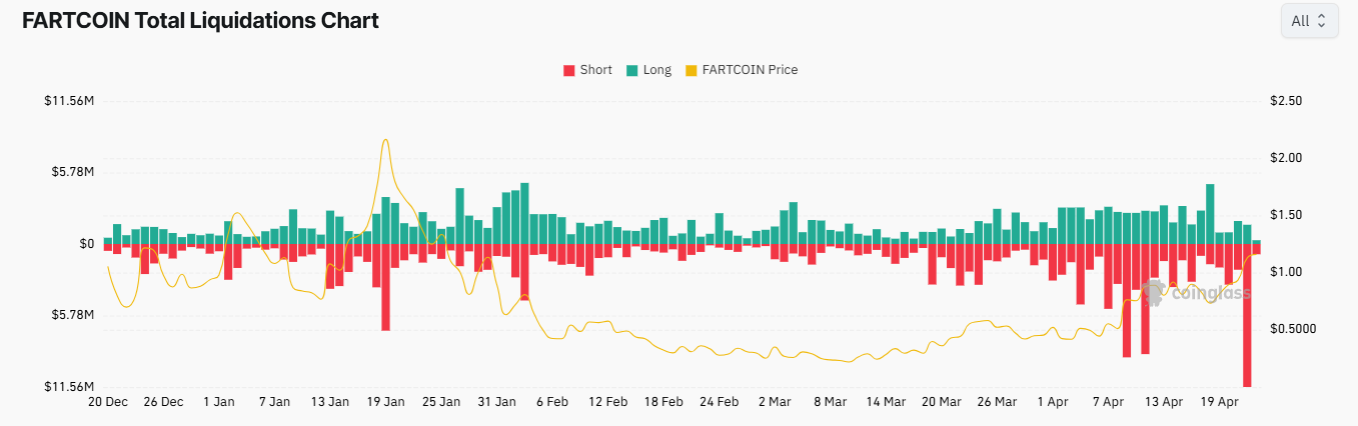Image resolution: width=1358 pixels, height=426 pixels.
Task: Click the 26 Mar date label
Action: pyautogui.click(x=997, y=402)
